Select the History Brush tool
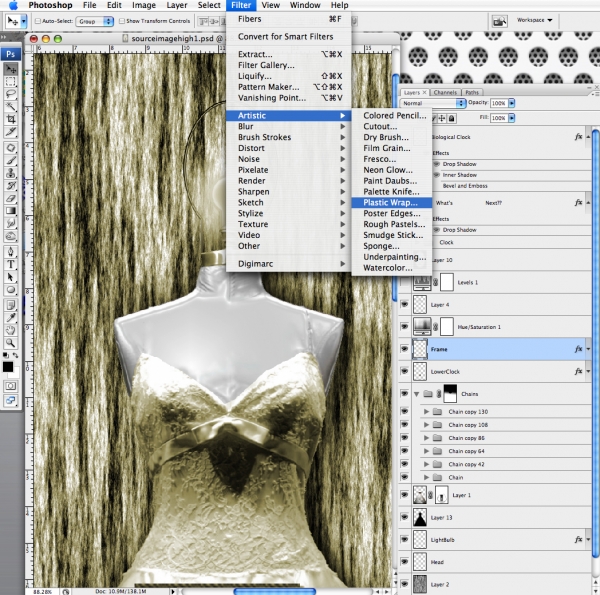 pyautogui.click(x=11, y=186)
